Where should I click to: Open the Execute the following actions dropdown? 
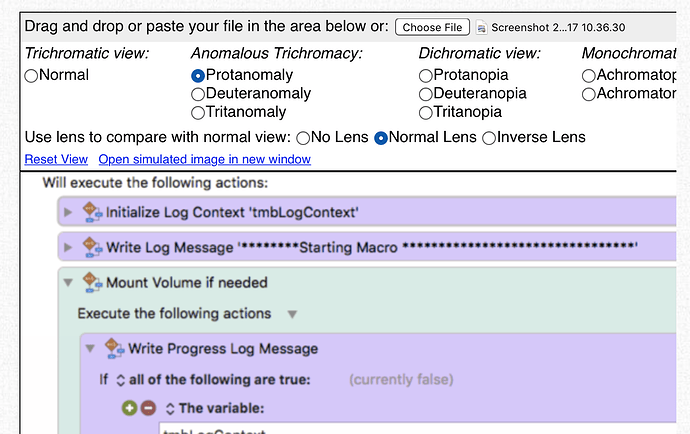click(292, 314)
